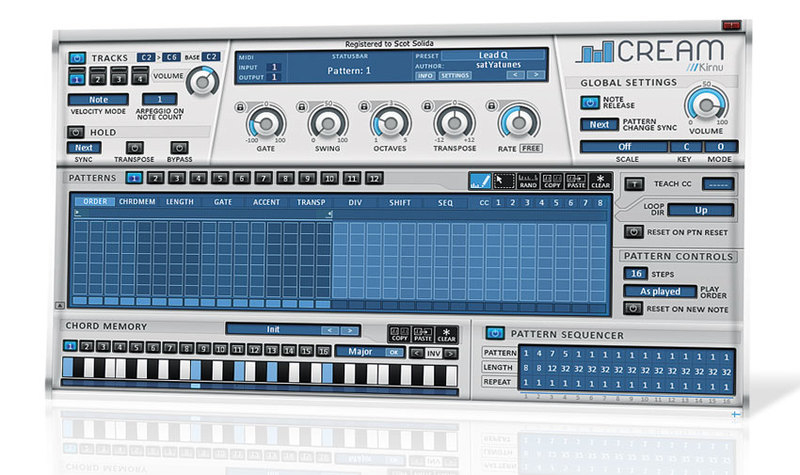Select the pencil draw tool in Patterns
The image size is (800, 475).
(x=483, y=181)
